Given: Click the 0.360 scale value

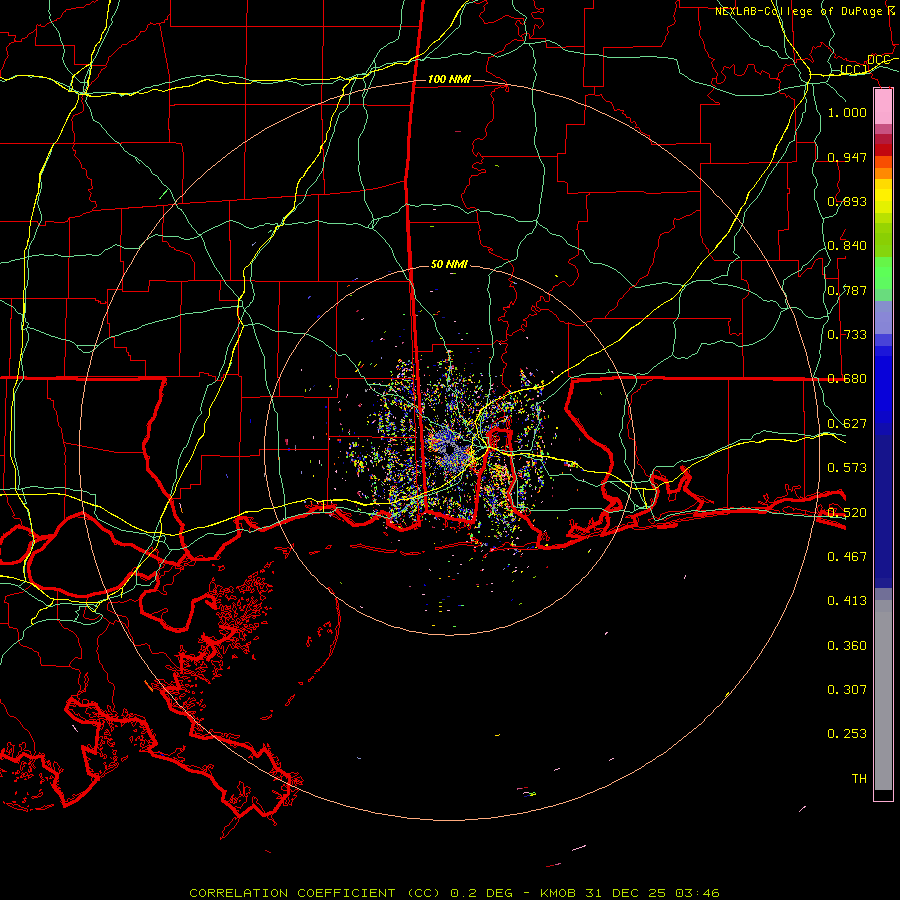Looking at the screenshot, I should tap(847, 645).
